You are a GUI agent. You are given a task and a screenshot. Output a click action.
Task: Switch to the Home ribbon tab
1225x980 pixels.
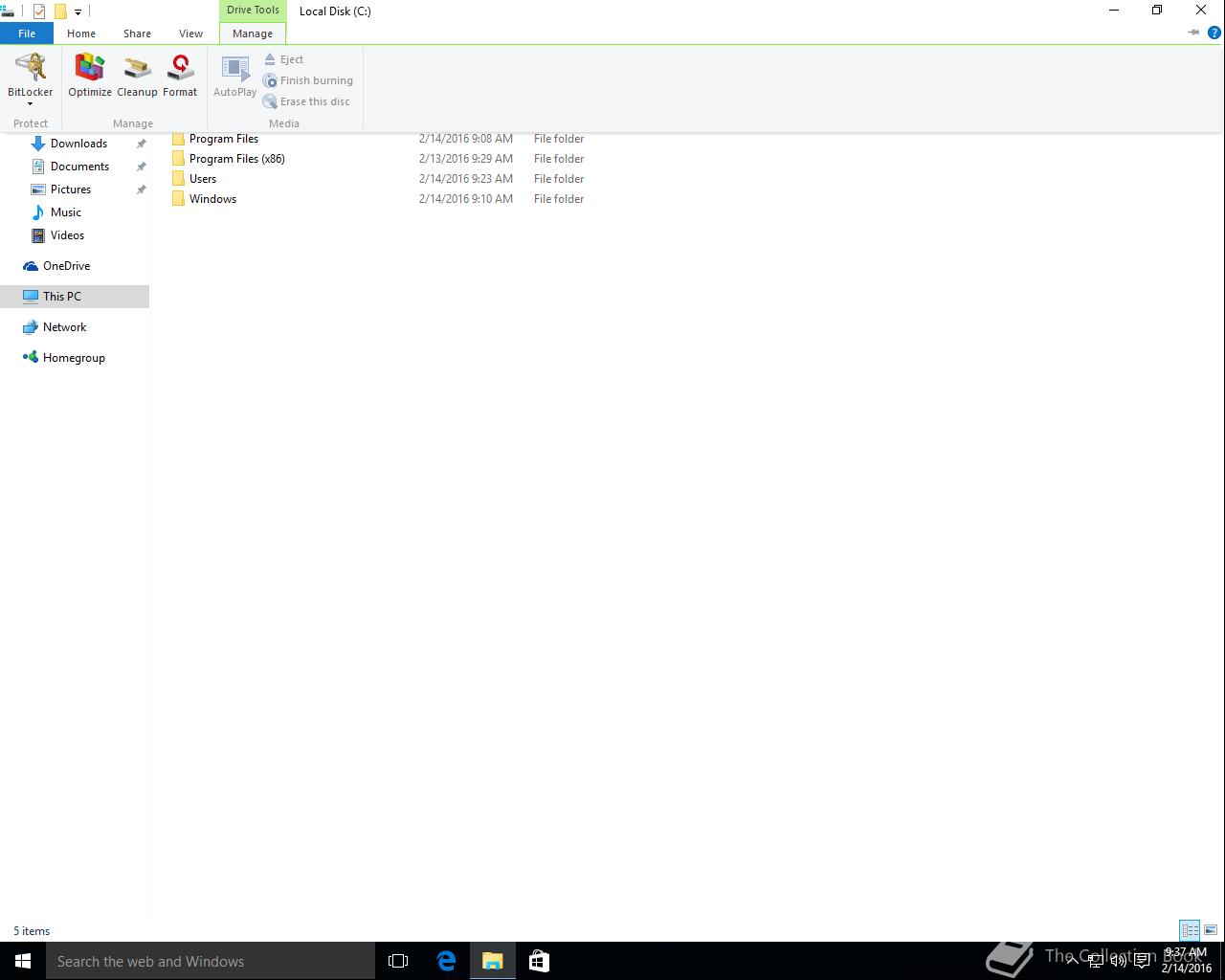[x=81, y=33]
